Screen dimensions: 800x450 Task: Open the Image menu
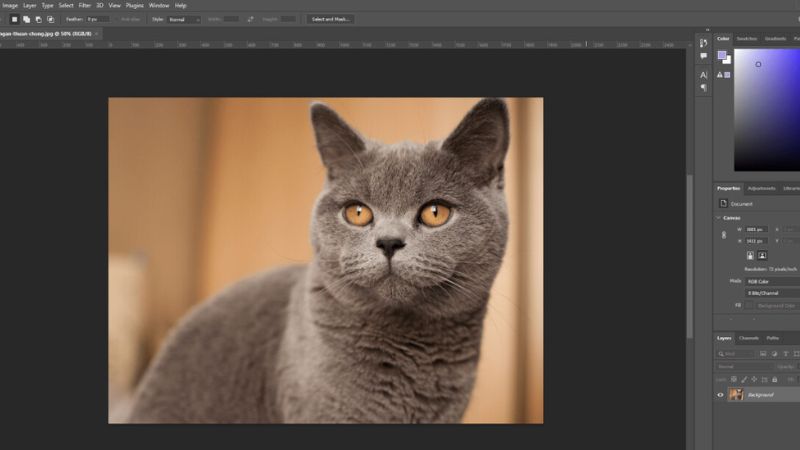[10, 6]
